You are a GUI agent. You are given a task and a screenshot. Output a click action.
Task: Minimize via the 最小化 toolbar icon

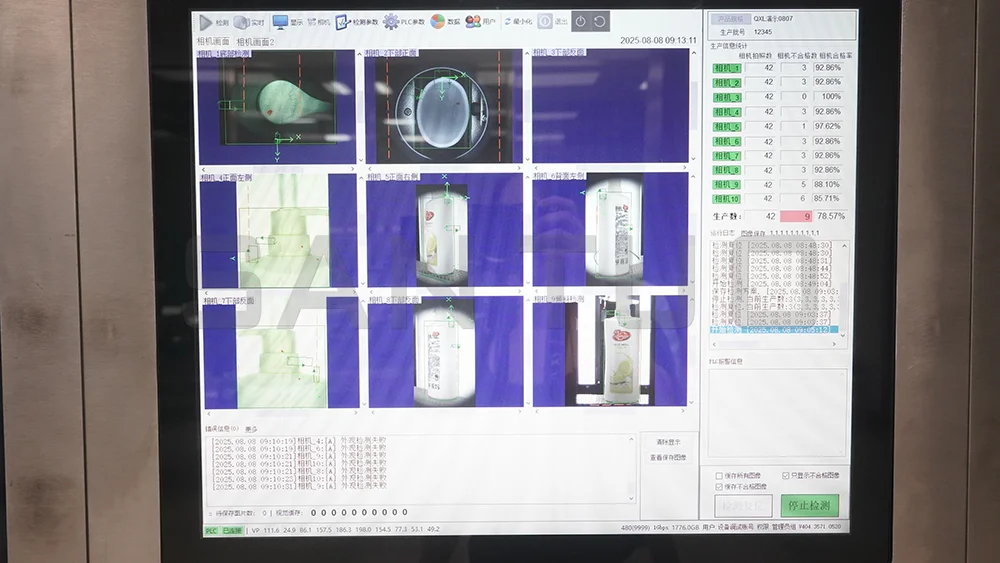tap(508, 22)
